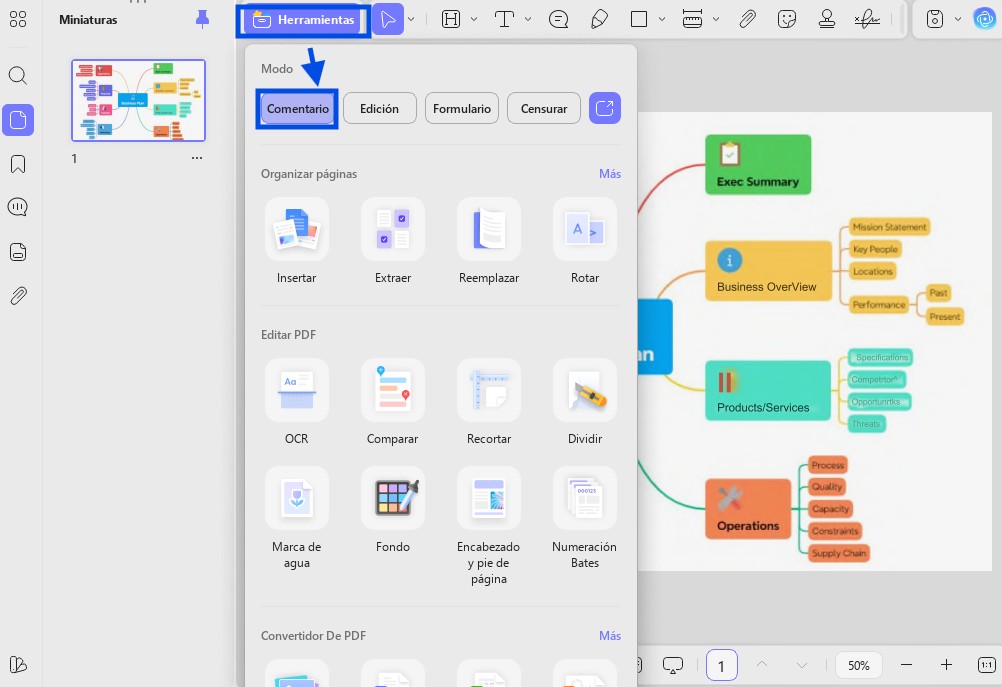Unpin the Miniaturas panel

click(202, 20)
